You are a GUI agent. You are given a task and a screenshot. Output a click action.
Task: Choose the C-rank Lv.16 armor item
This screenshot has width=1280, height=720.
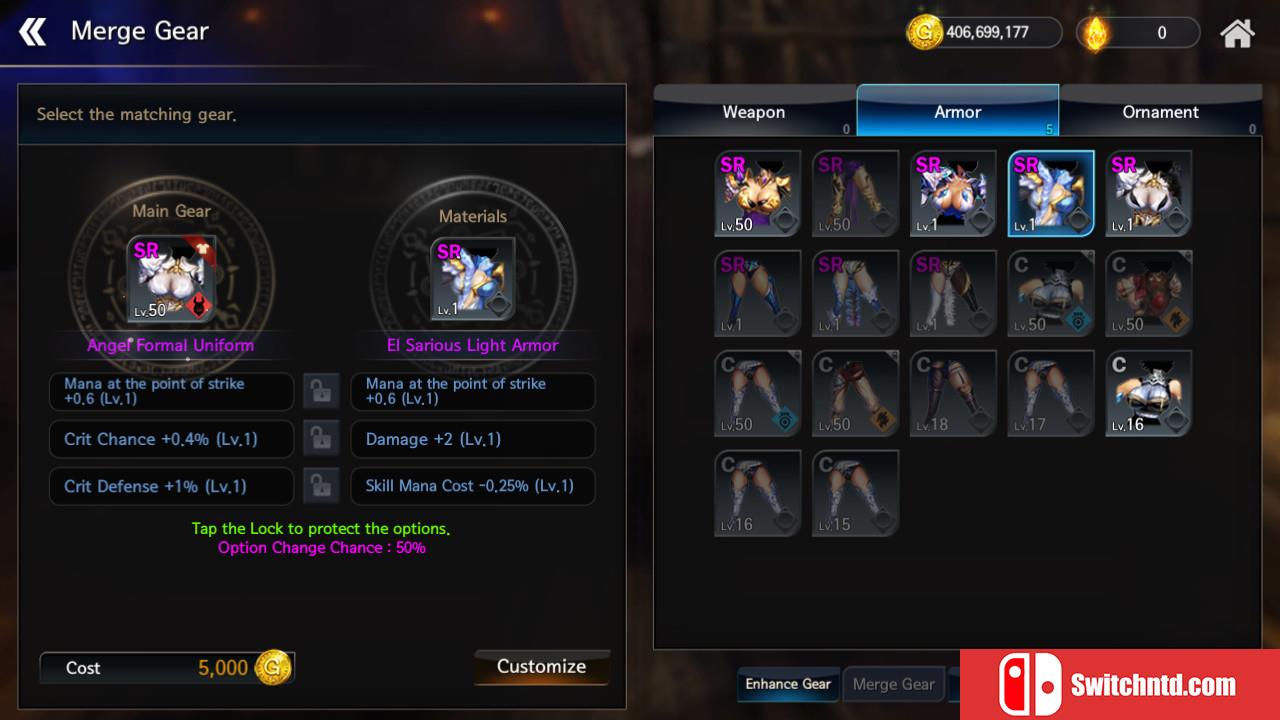(1149, 394)
